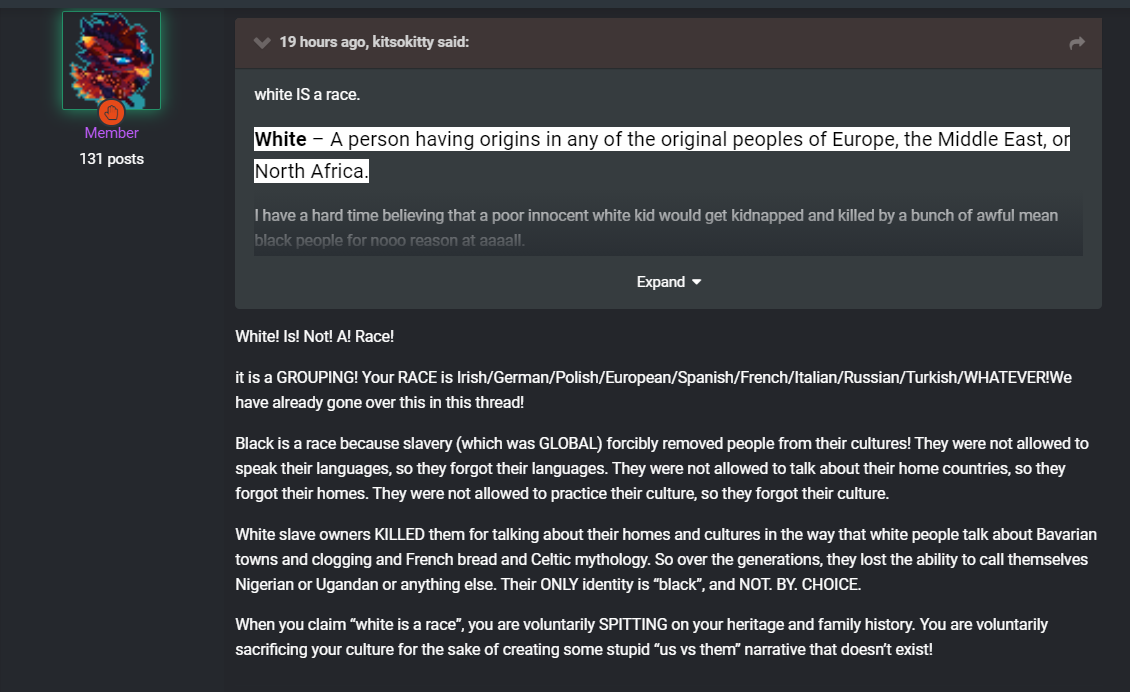Image resolution: width=1130 pixels, height=692 pixels.
Task: Click the paragraph starting "When you claim"
Action: pyautogui.click(x=641, y=637)
